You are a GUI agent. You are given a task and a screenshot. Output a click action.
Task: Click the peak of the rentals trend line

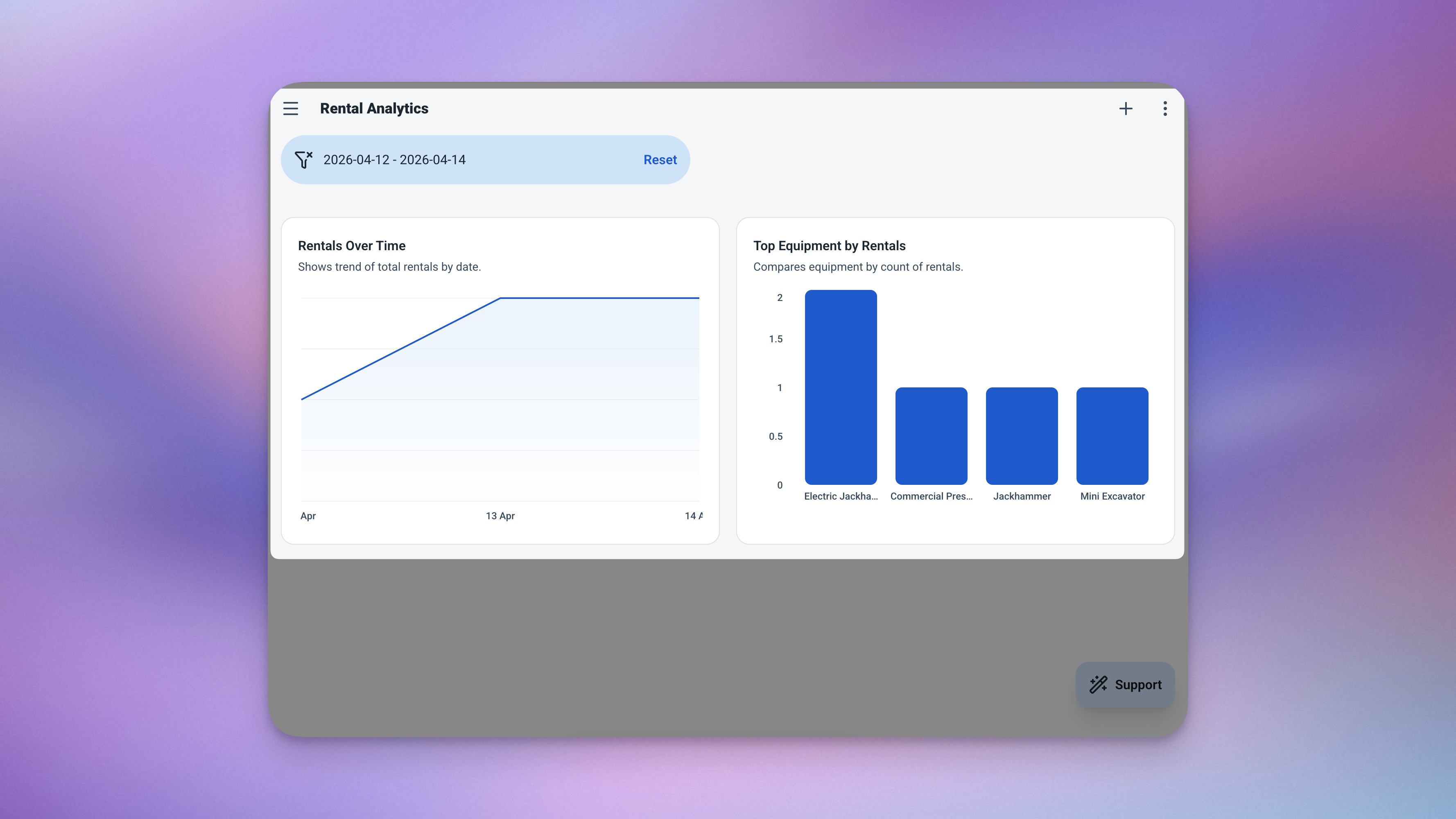(501, 298)
